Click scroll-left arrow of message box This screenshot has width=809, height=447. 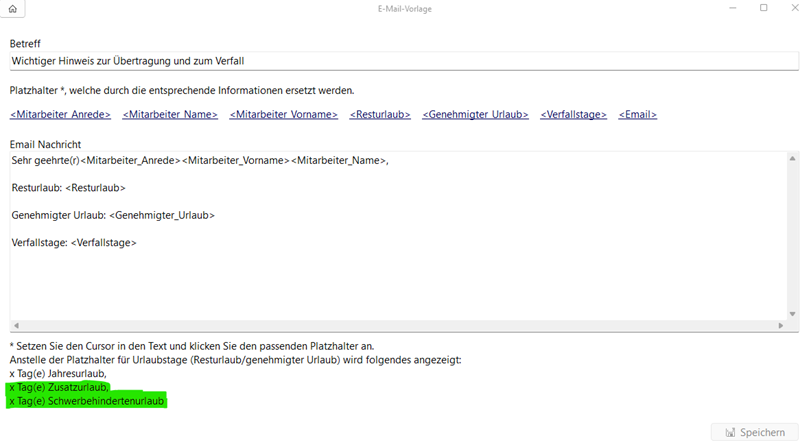[x=16, y=326]
